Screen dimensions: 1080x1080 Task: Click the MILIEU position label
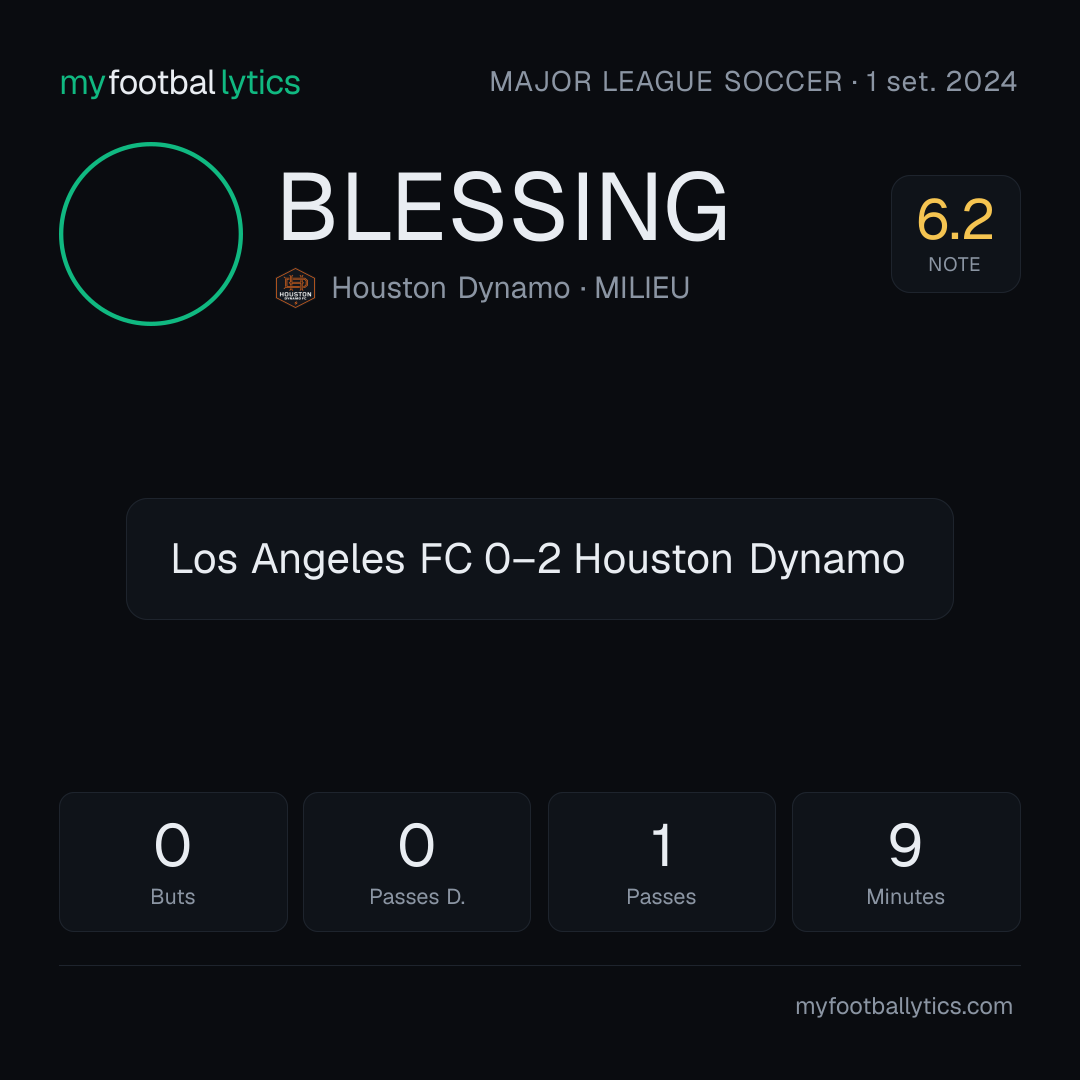(642, 288)
